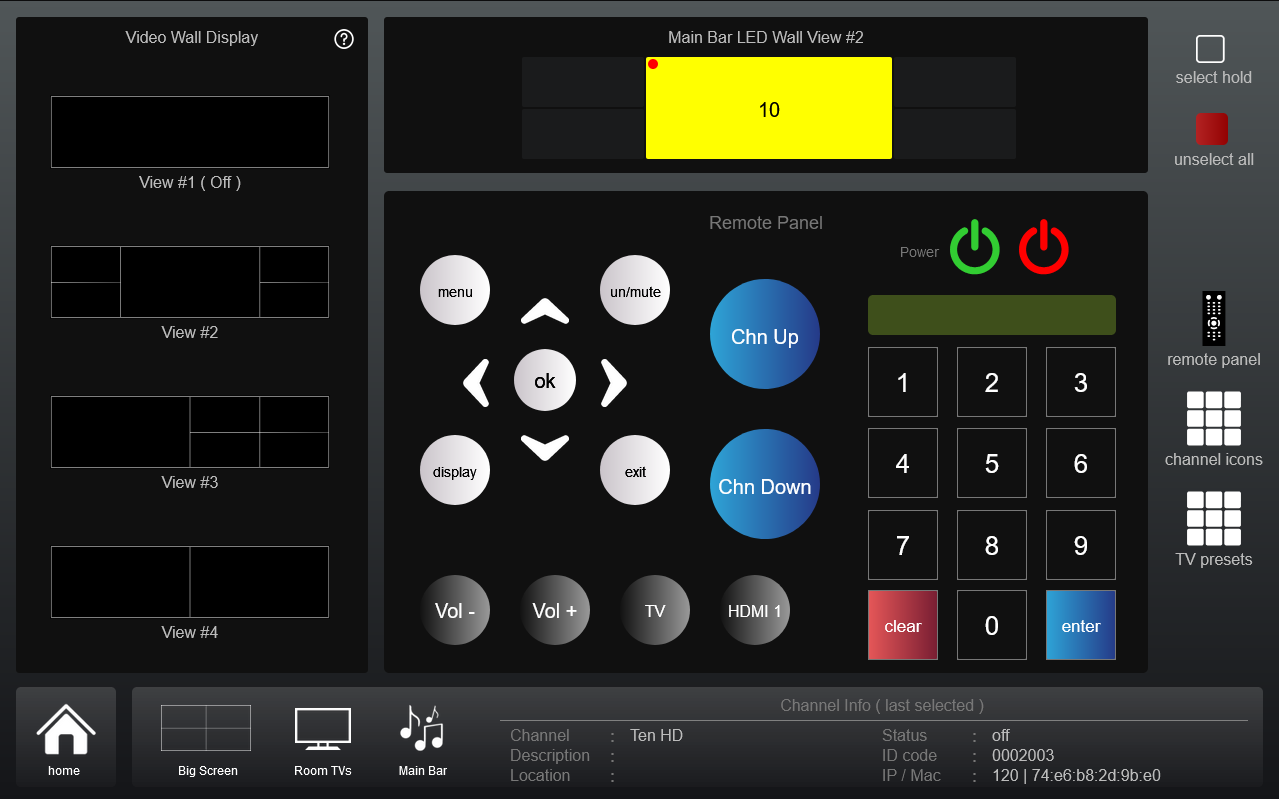The image size is (1279, 799).
Task: Click keypad number 2
Action: [992, 382]
